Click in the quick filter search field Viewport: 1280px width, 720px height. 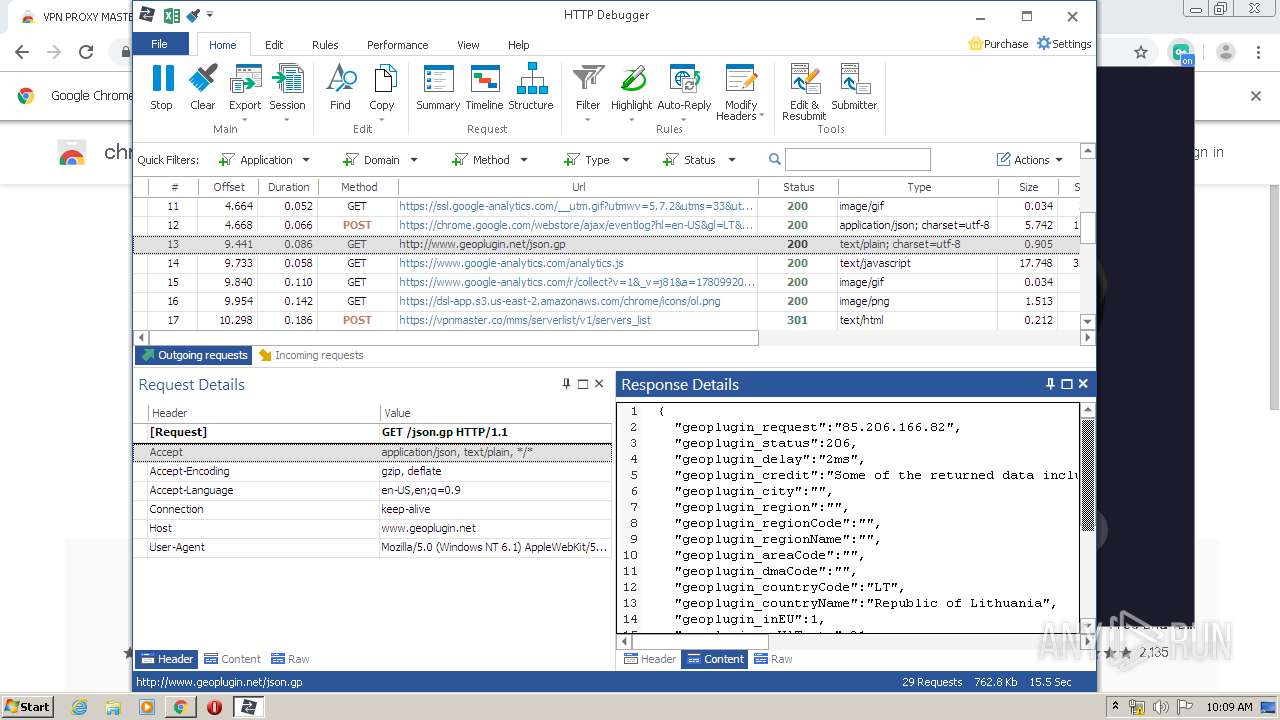tap(858, 159)
